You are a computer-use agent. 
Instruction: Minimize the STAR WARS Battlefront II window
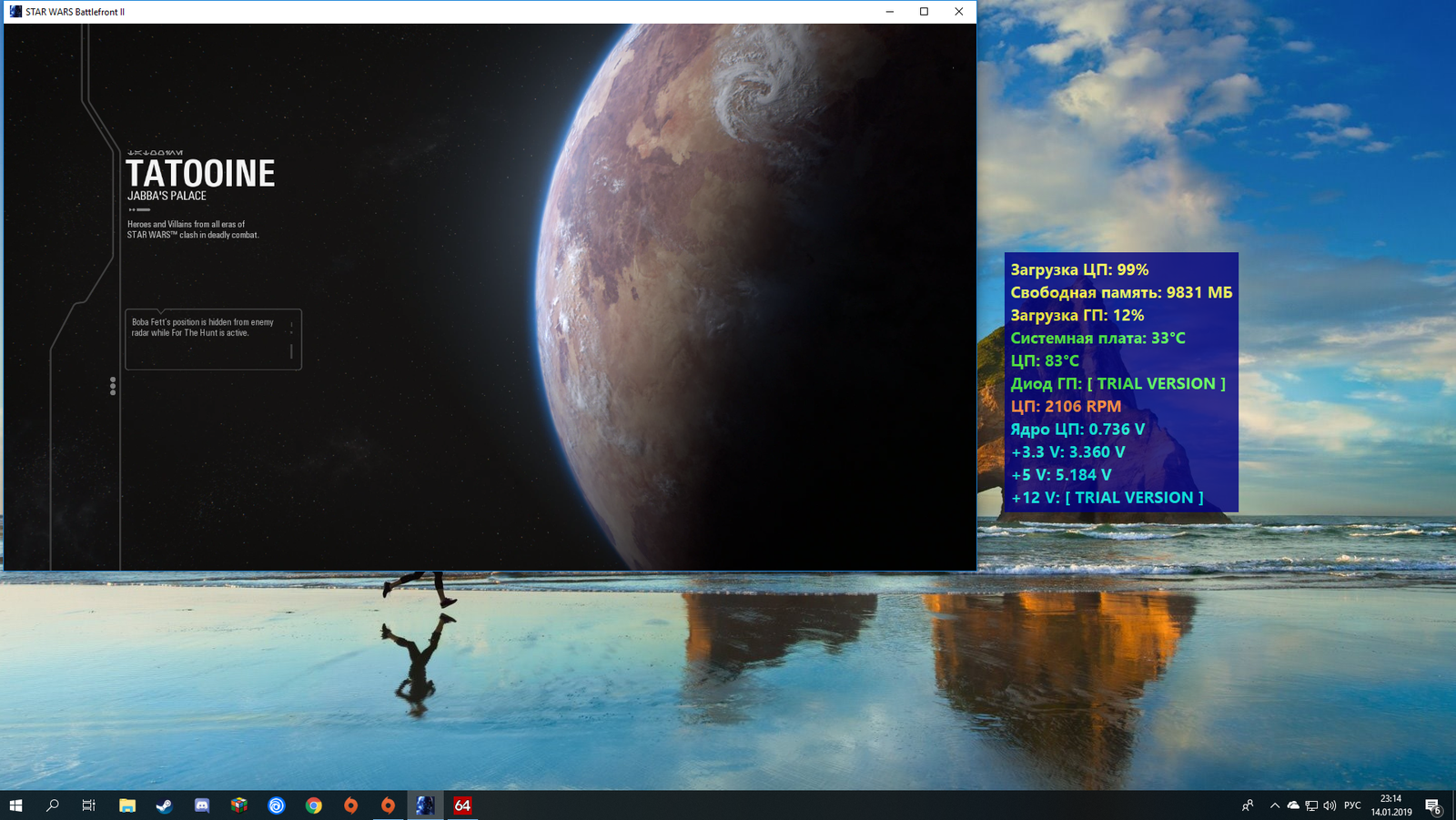[x=889, y=12]
